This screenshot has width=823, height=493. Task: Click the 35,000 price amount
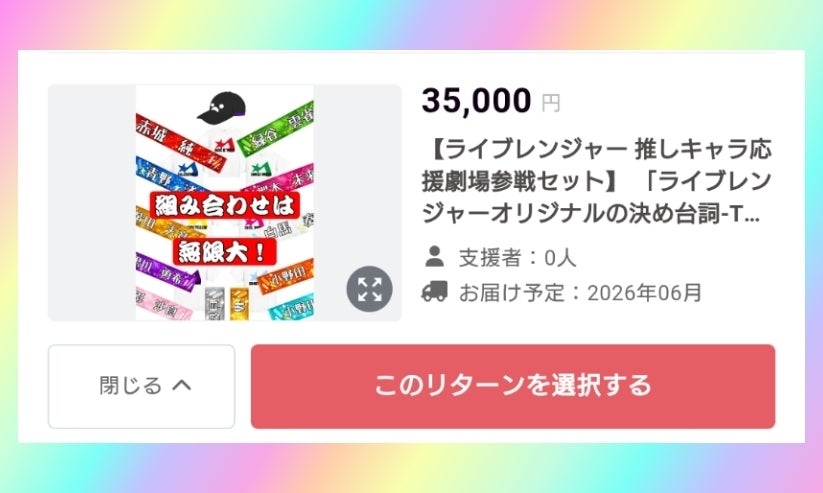pyautogui.click(x=477, y=100)
